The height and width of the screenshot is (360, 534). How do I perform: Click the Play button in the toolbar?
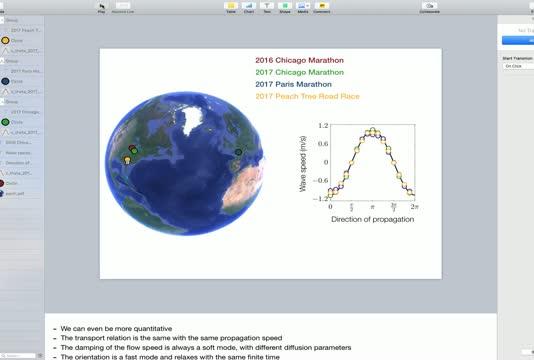click(x=101, y=7)
